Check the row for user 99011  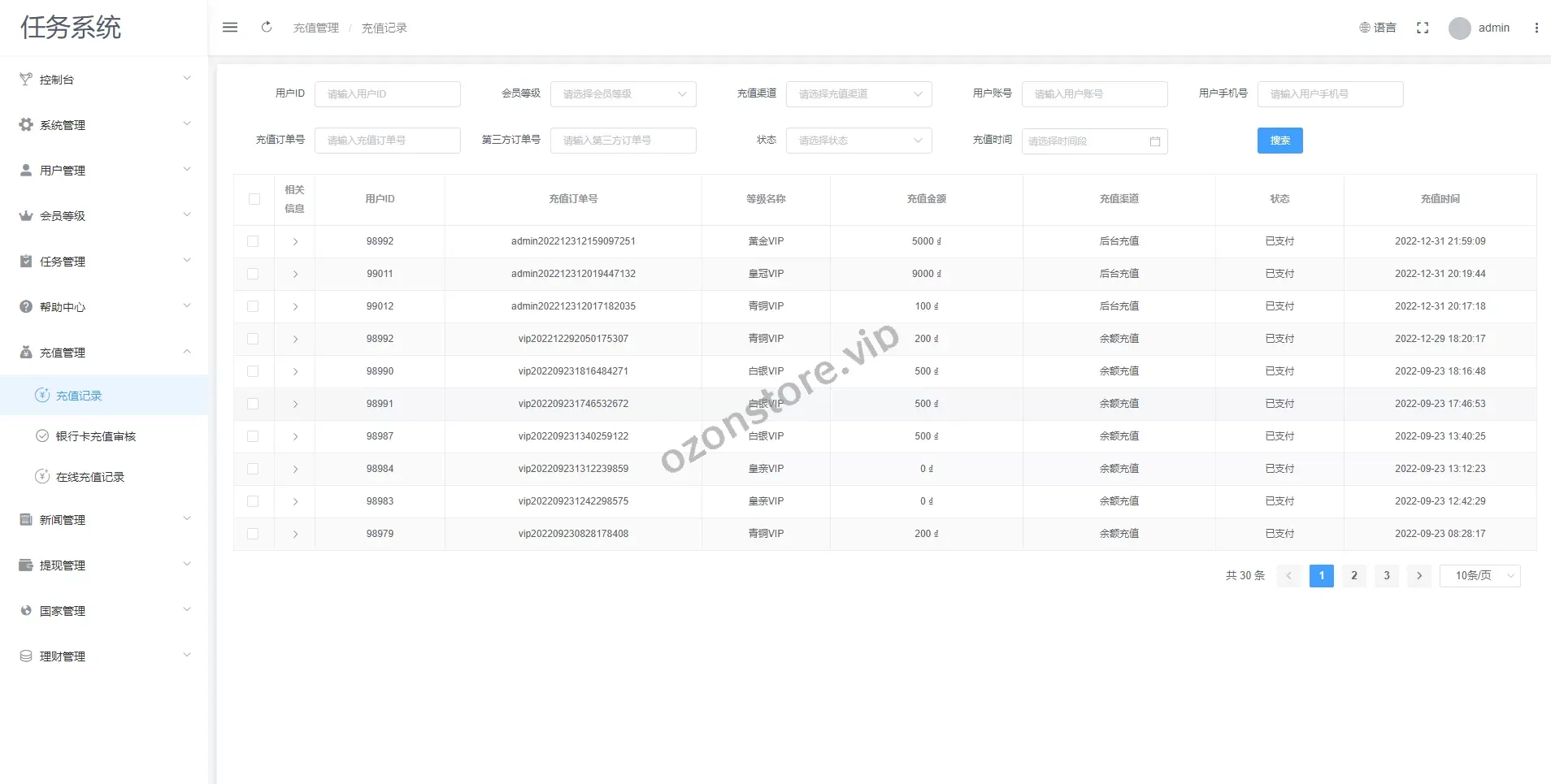point(253,274)
